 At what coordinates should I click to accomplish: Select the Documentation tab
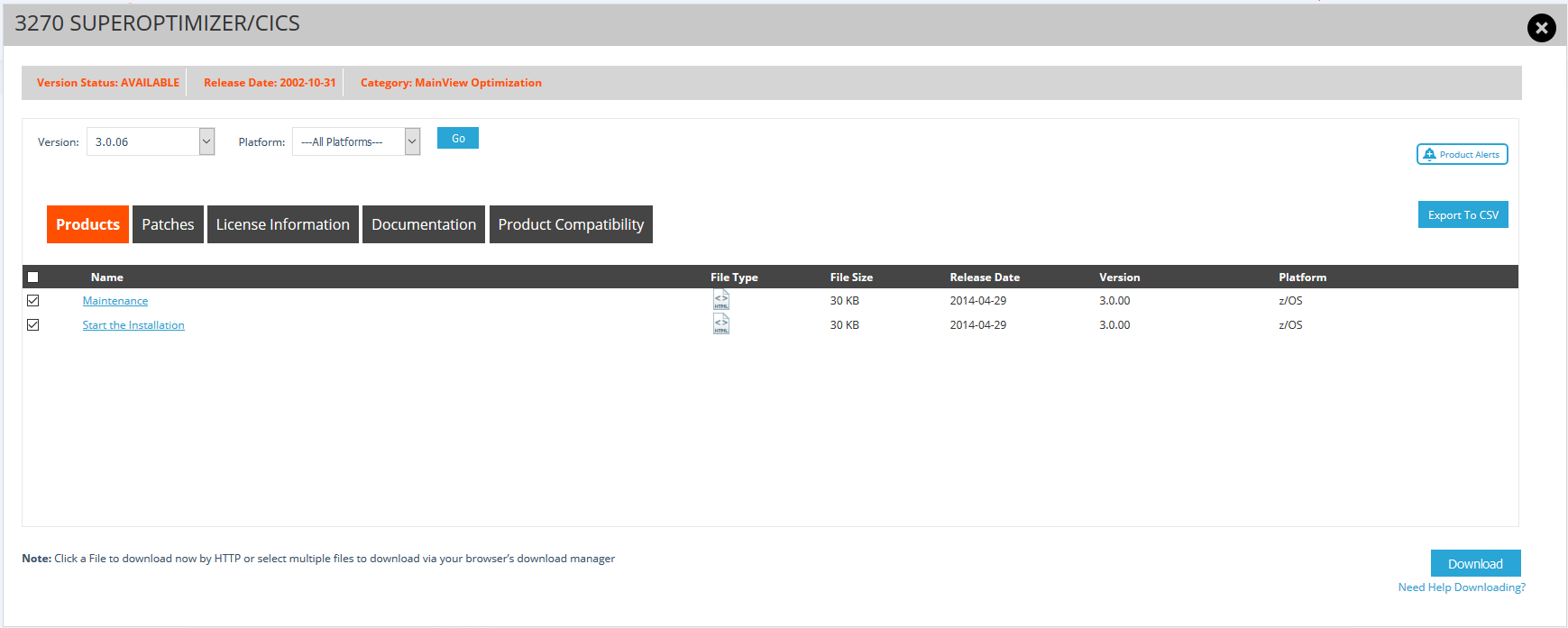(424, 224)
